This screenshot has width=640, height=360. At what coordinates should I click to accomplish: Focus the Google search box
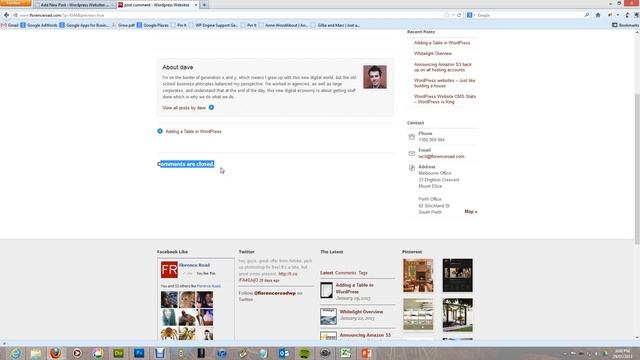point(530,15)
